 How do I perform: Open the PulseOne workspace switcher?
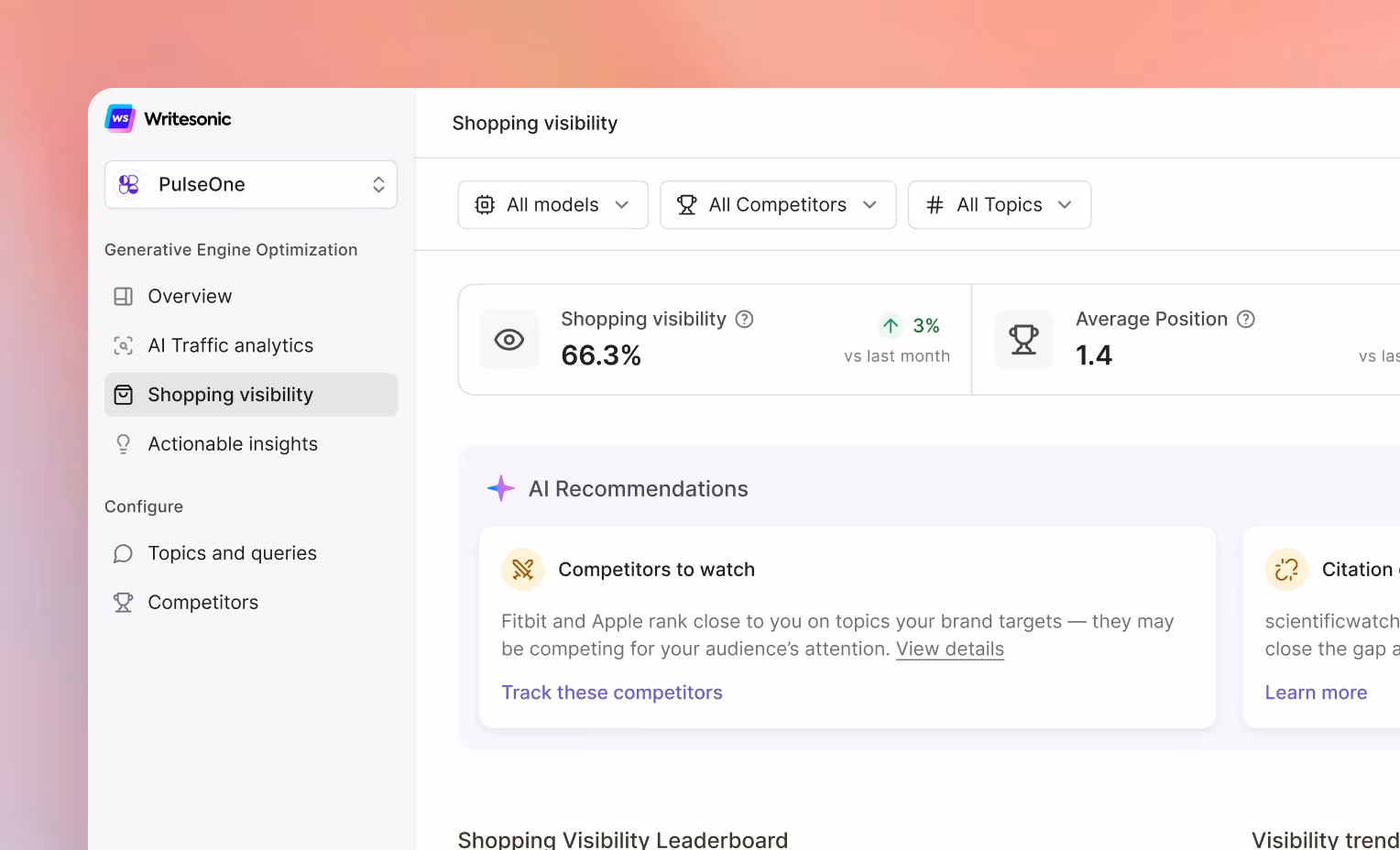251,185
